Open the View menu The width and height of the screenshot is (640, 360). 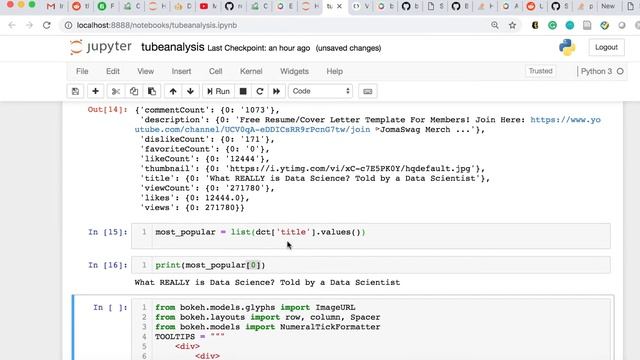pyautogui.click(x=145, y=71)
